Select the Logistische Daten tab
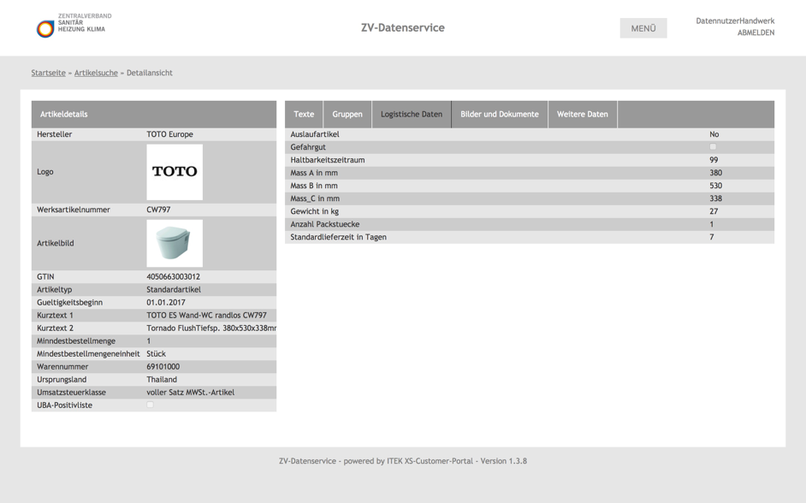 pyautogui.click(x=411, y=114)
